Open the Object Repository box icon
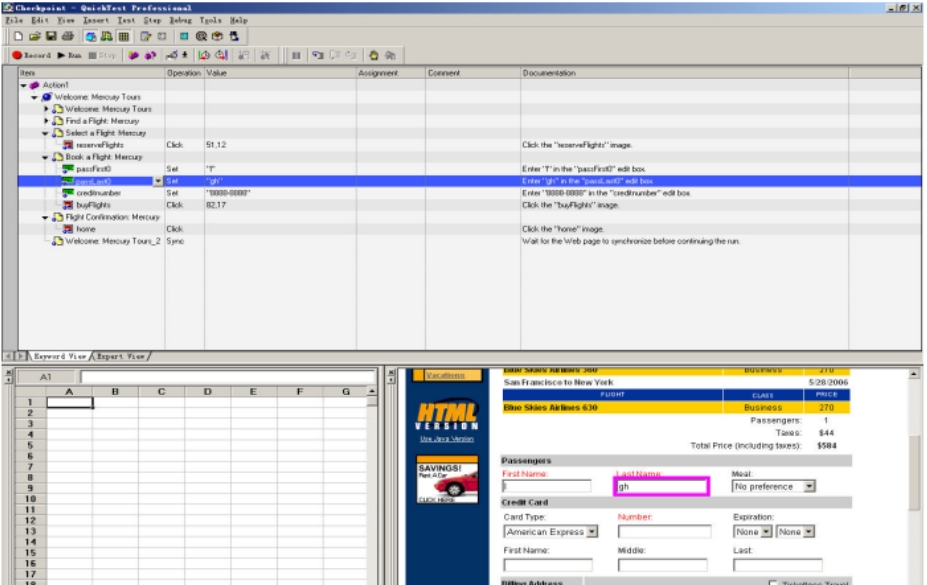The height and width of the screenshot is (585, 927). (218, 37)
